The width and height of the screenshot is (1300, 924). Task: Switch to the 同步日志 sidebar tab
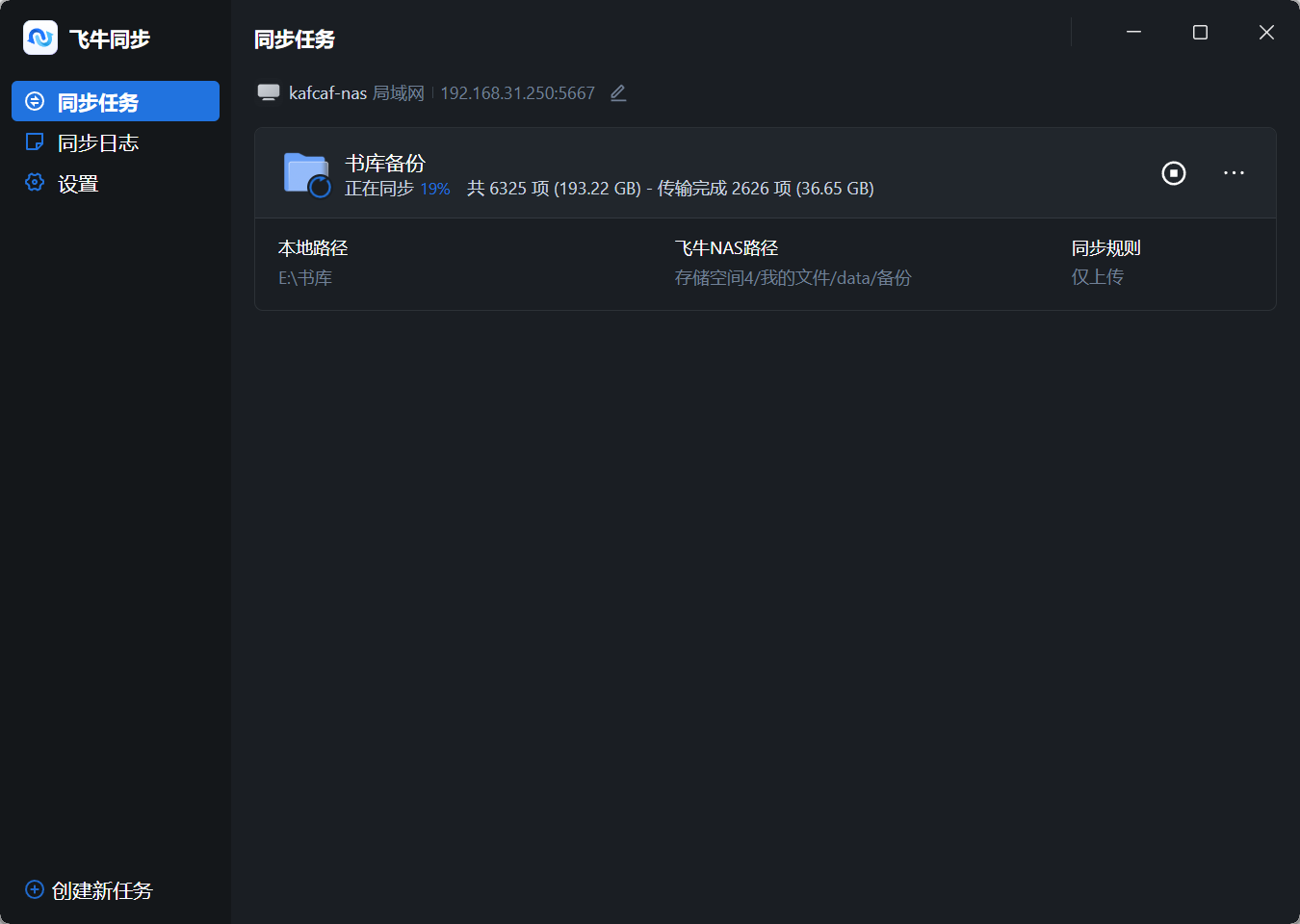116,142
